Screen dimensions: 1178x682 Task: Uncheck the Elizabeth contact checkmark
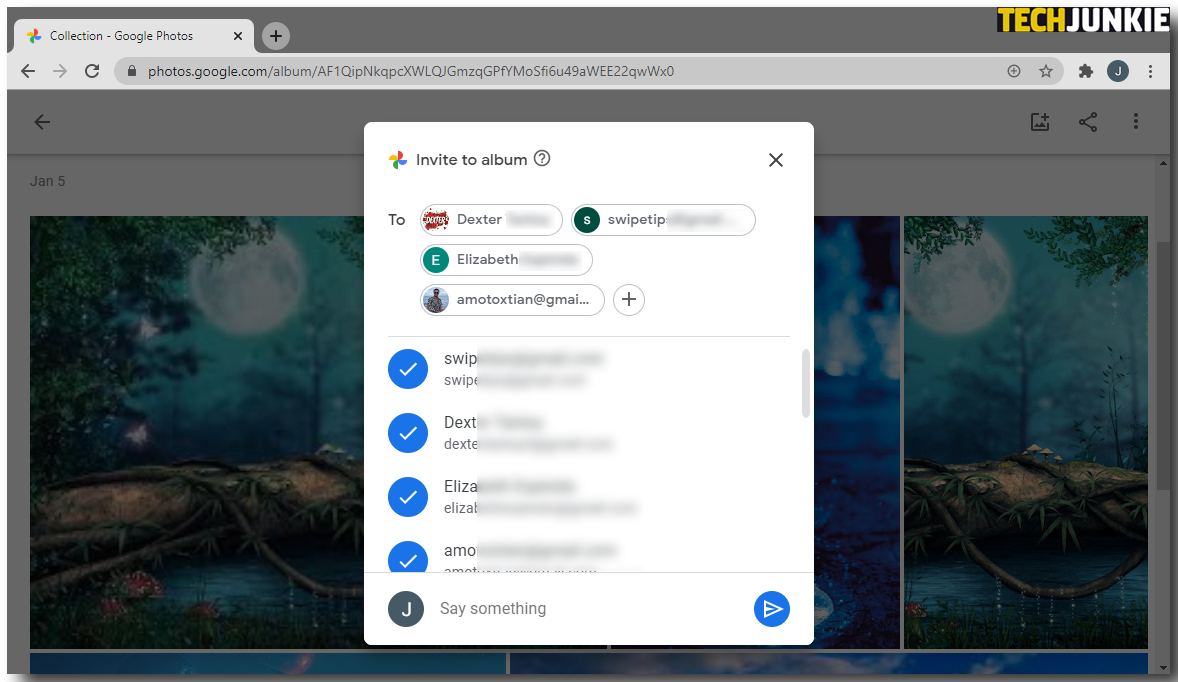407,497
